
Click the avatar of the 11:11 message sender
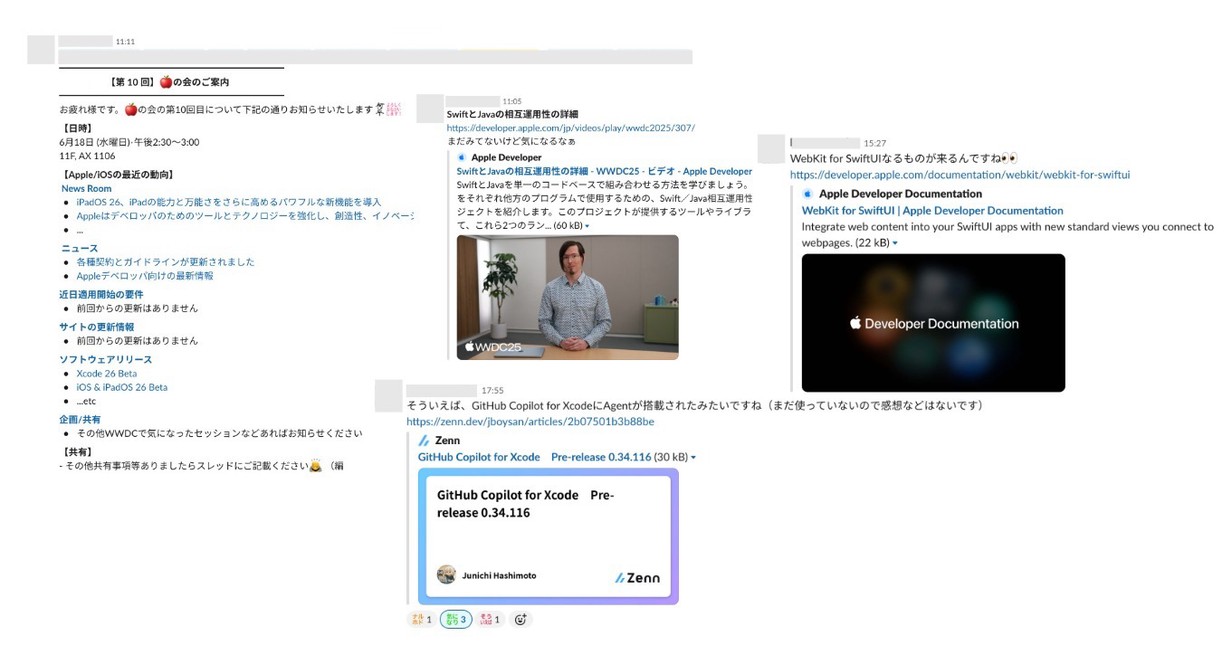point(41,50)
